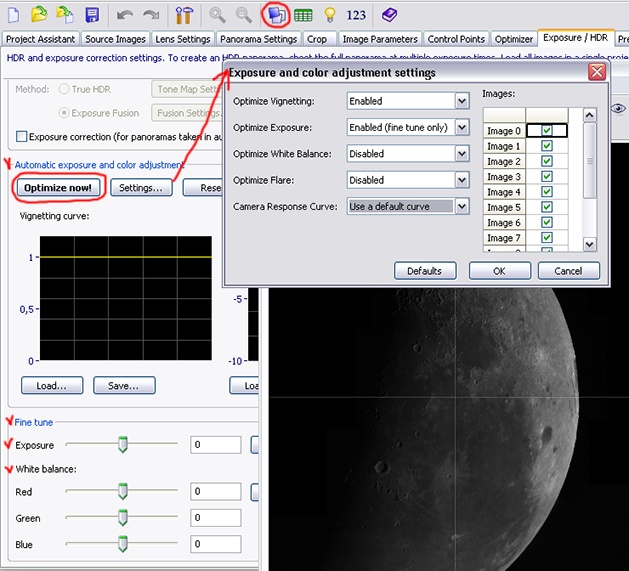Click the Defaults button in dialog
Image resolution: width=629 pixels, height=571 pixels.
click(425, 271)
